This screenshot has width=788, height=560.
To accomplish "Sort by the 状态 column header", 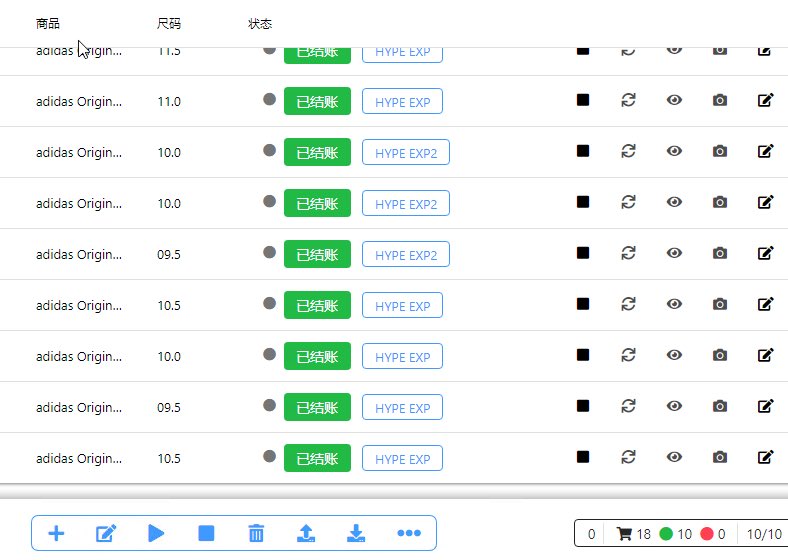I will (x=260, y=24).
